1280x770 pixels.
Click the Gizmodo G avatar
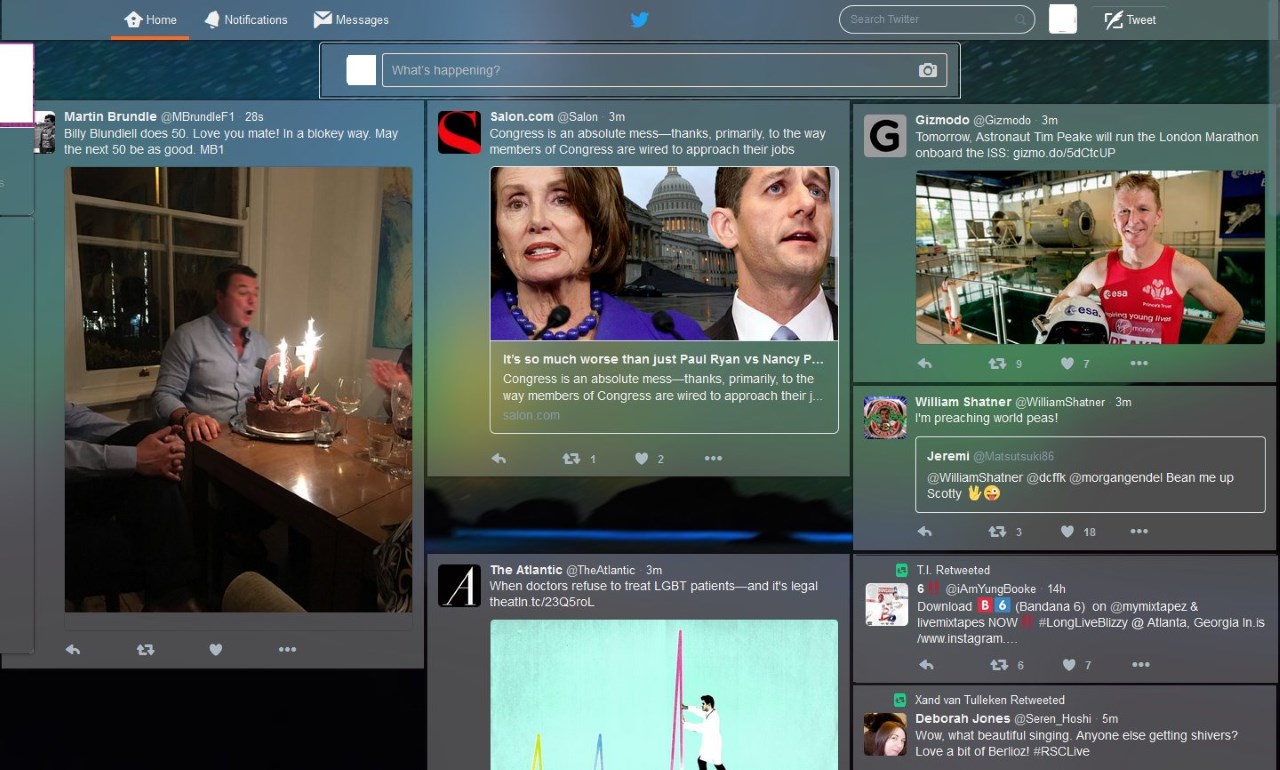[x=885, y=136]
